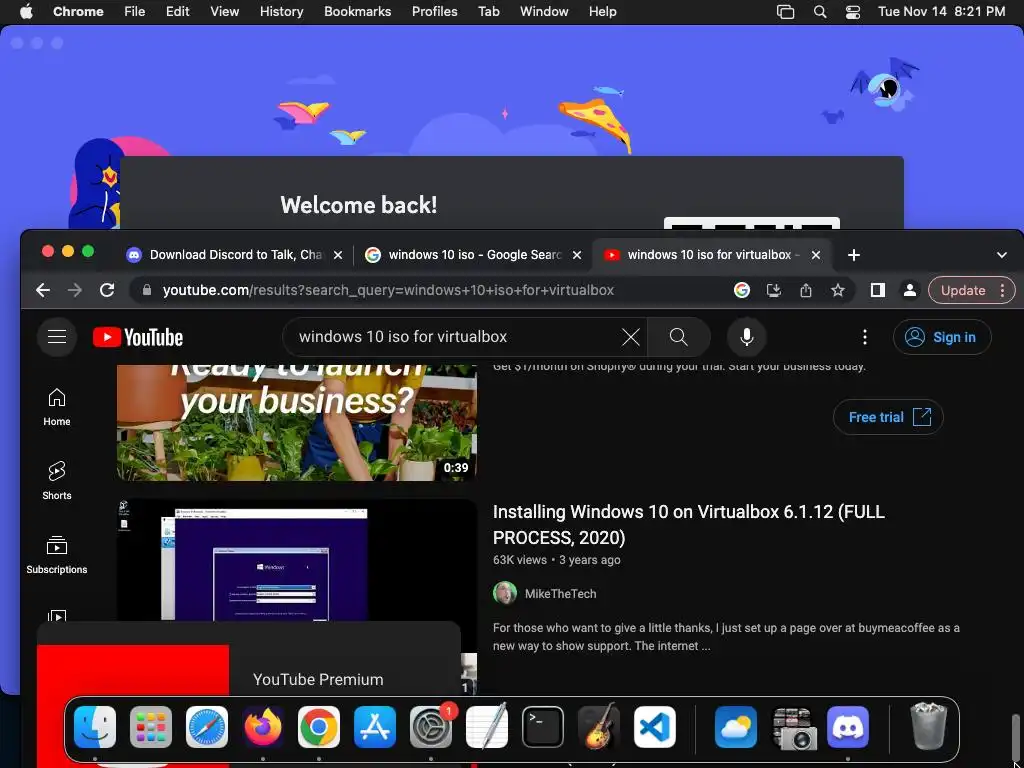The image size is (1024, 768).
Task: Open the Bookmarks menu
Action: tap(357, 12)
